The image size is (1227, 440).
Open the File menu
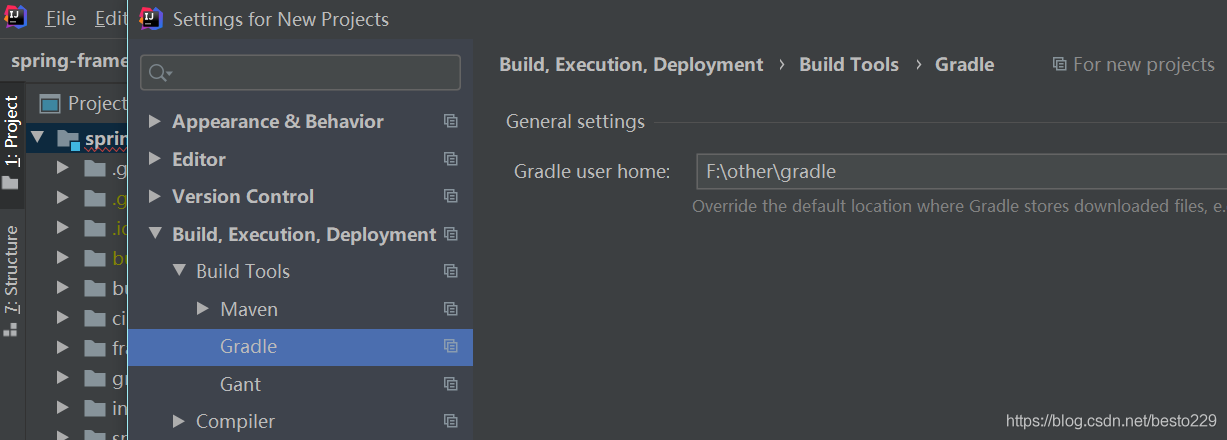point(60,18)
